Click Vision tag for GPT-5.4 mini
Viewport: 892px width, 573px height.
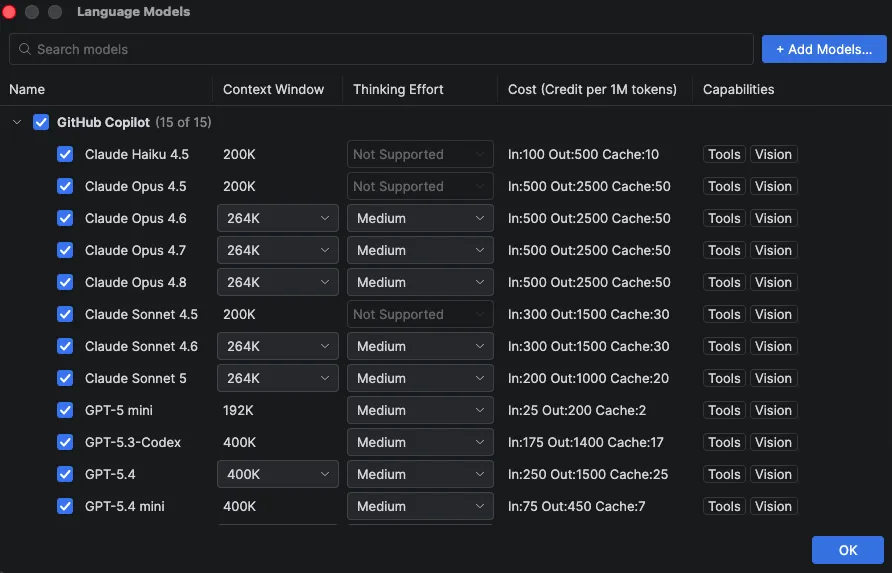click(773, 506)
